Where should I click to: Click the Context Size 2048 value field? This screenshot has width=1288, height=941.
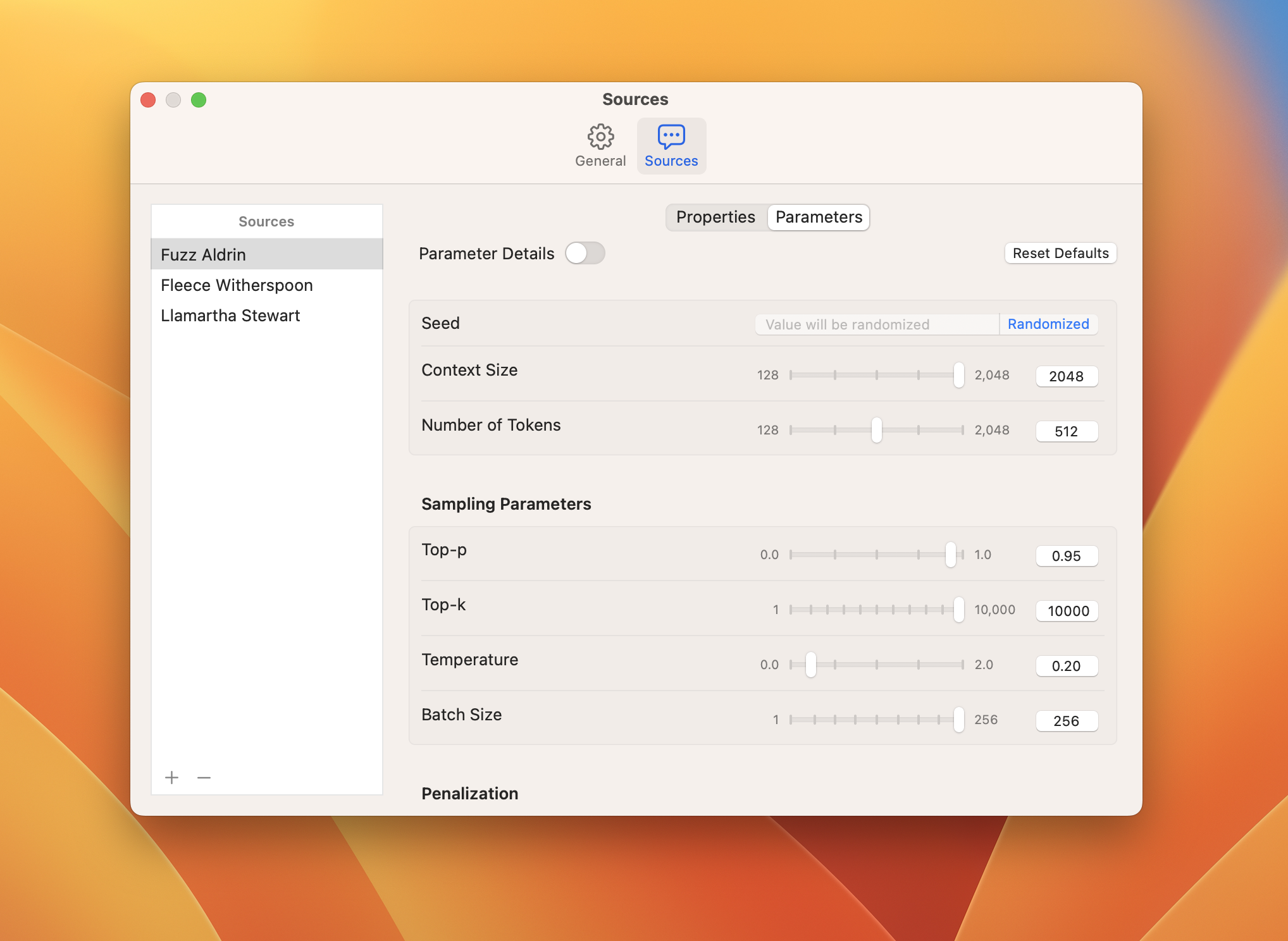(x=1067, y=376)
